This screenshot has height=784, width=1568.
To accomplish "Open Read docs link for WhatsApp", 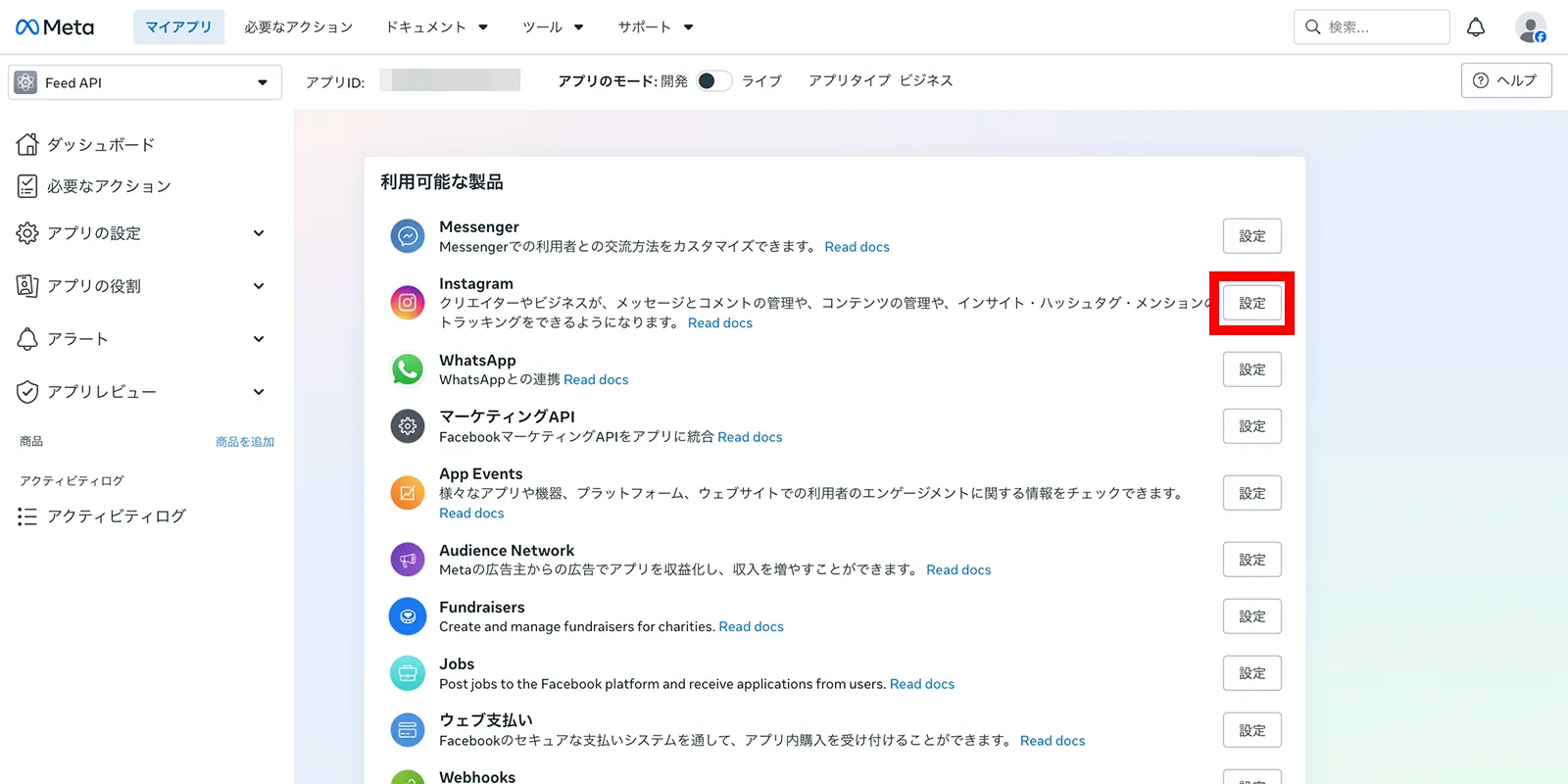I will [596, 380].
